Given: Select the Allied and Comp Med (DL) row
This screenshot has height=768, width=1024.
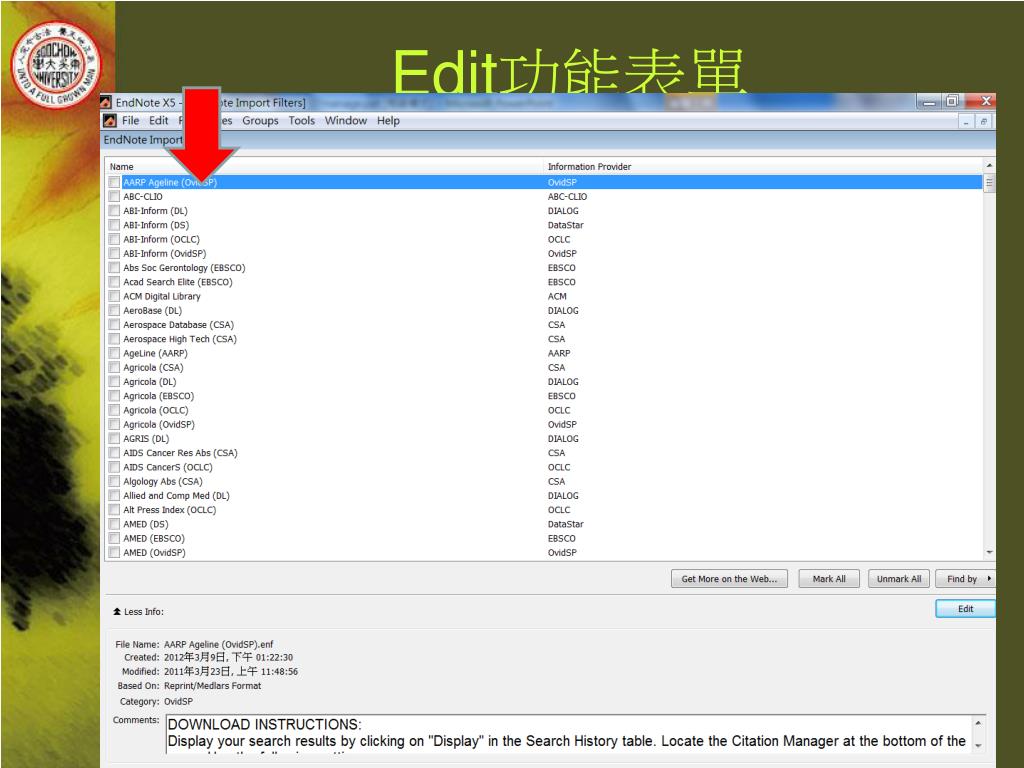Looking at the screenshot, I should (x=545, y=496).
